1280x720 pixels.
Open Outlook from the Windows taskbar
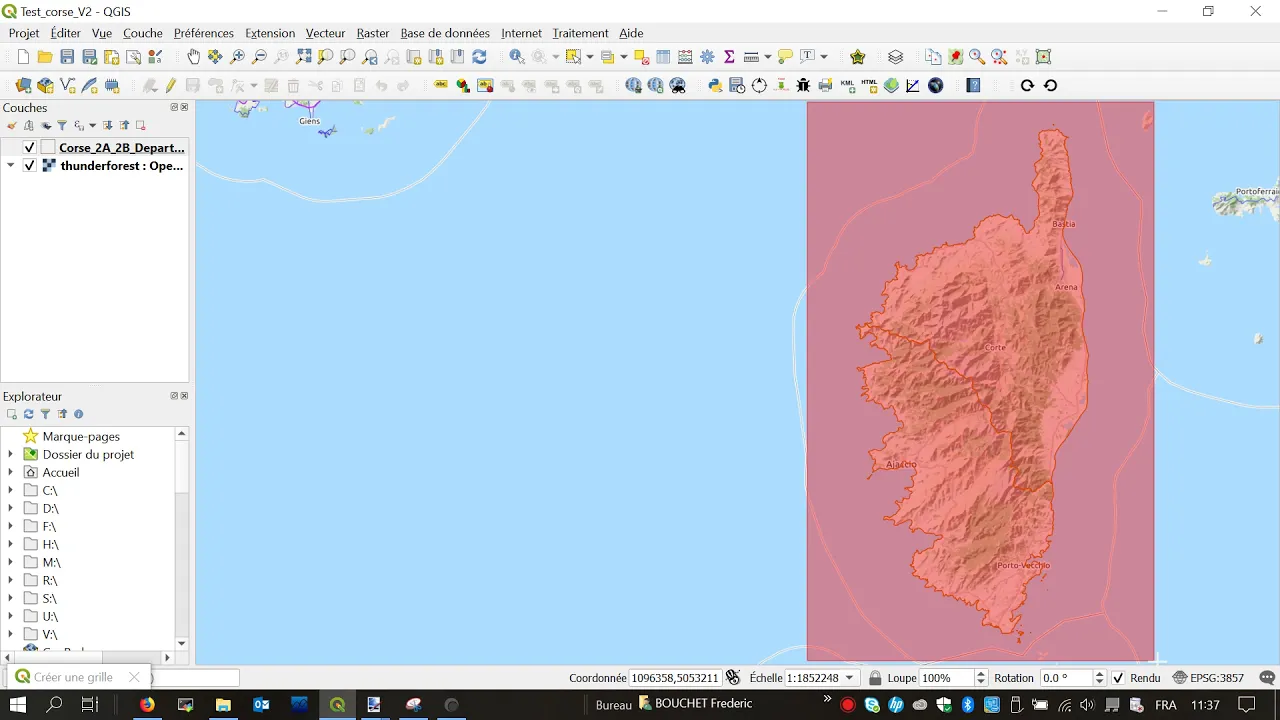[261, 705]
